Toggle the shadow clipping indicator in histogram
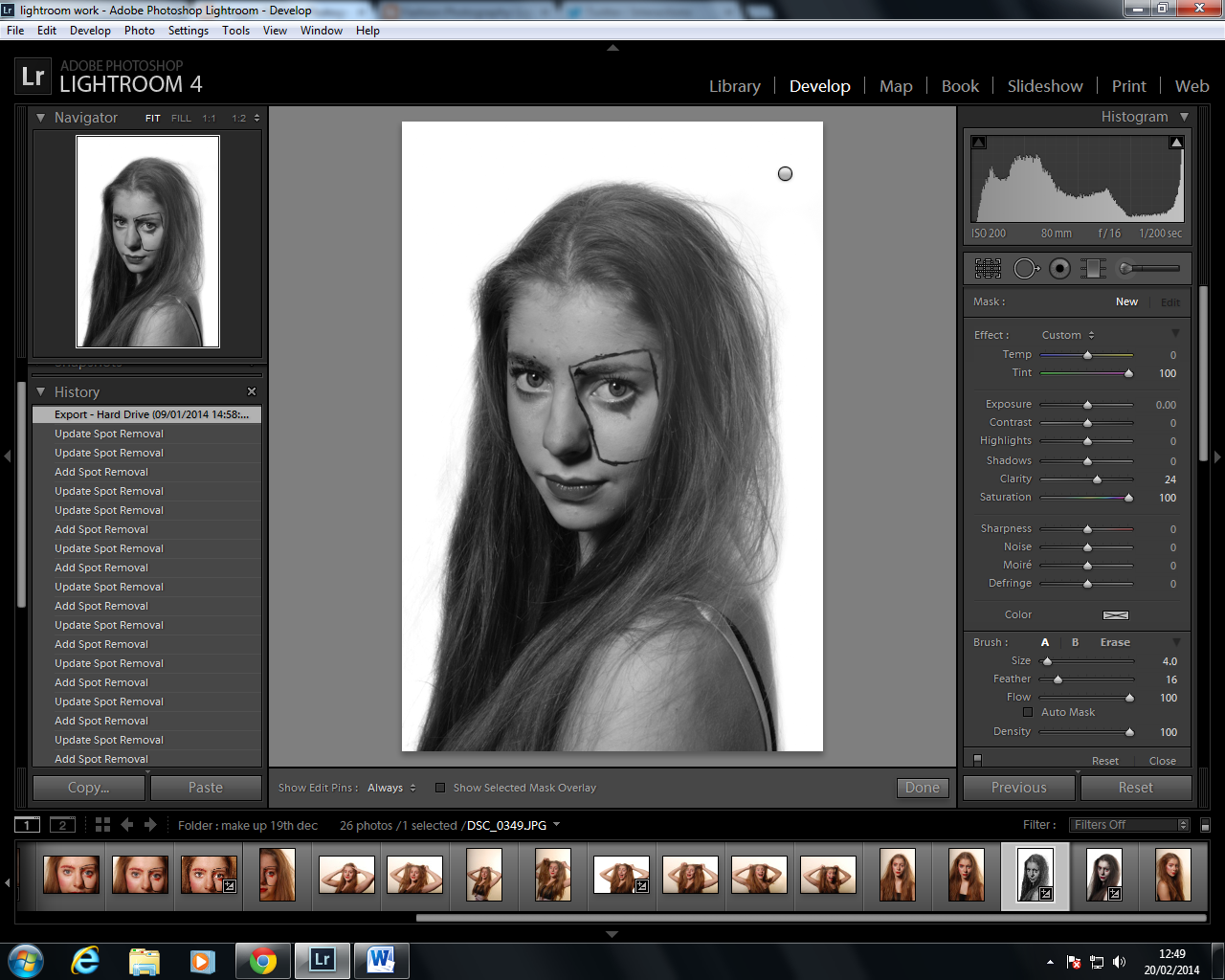Viewport: 1225px width, 980px height. (978, 143)
